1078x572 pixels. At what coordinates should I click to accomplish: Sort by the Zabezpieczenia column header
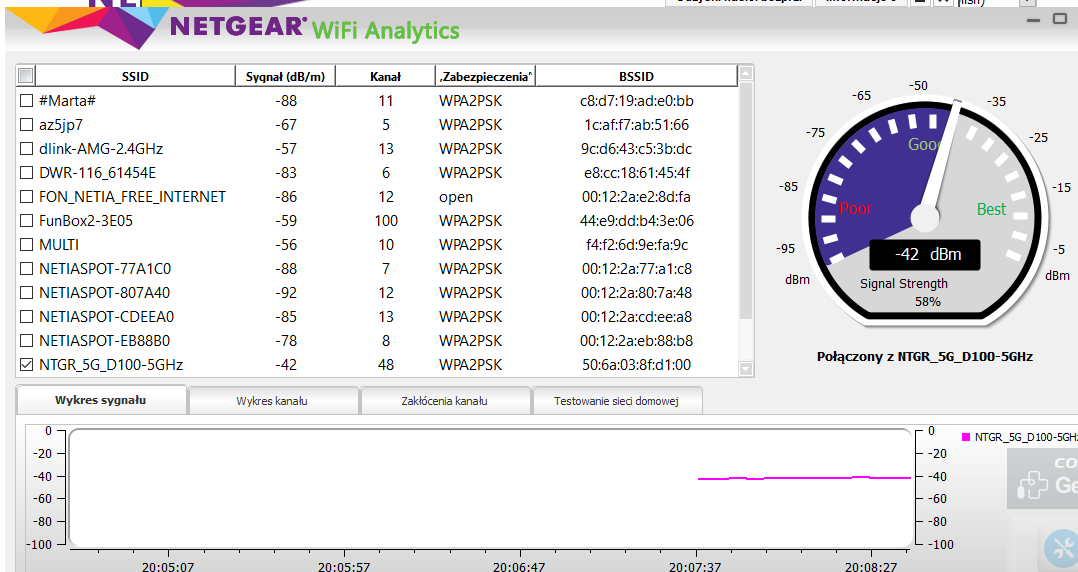[485, 77]
